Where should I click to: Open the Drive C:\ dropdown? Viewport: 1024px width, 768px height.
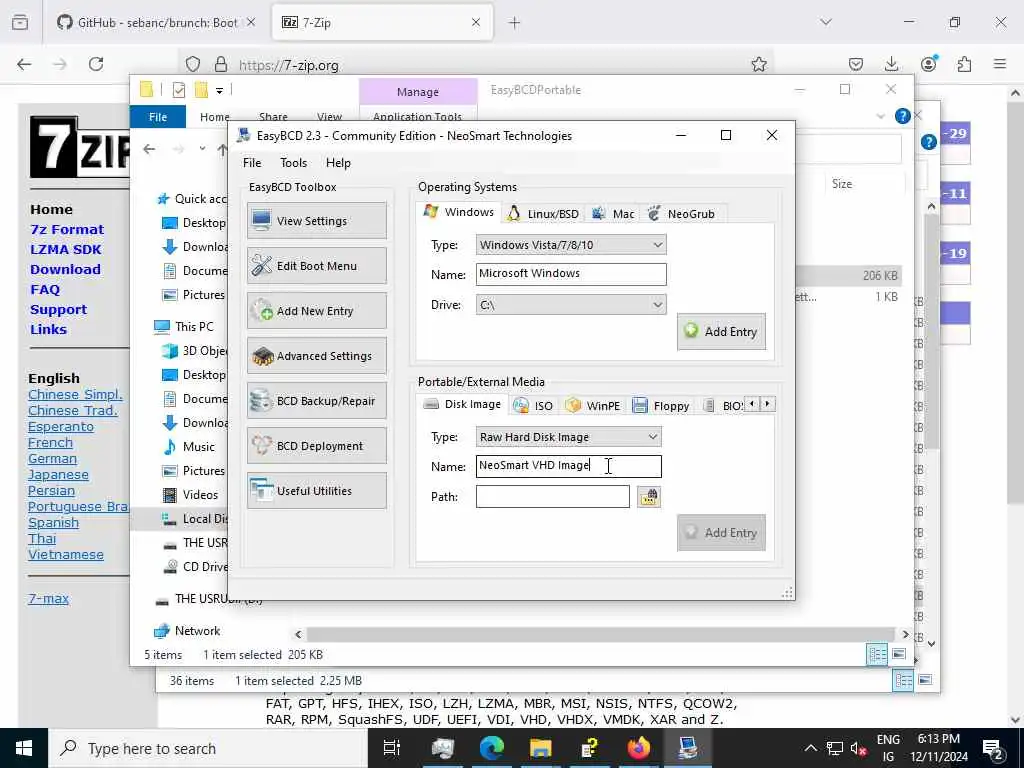click(571, 305)
